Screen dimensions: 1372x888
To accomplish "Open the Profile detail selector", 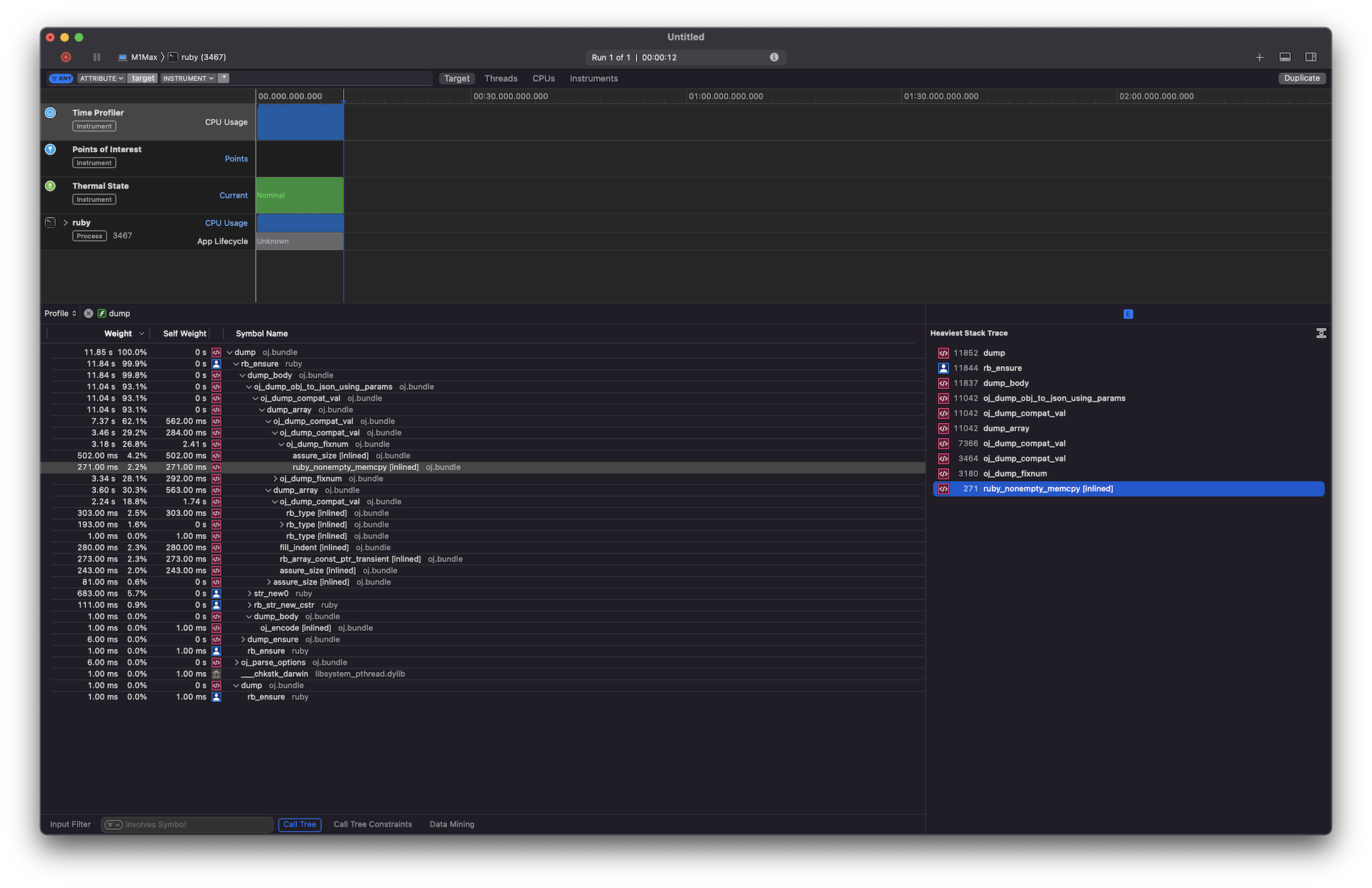I will pos(60,314).
